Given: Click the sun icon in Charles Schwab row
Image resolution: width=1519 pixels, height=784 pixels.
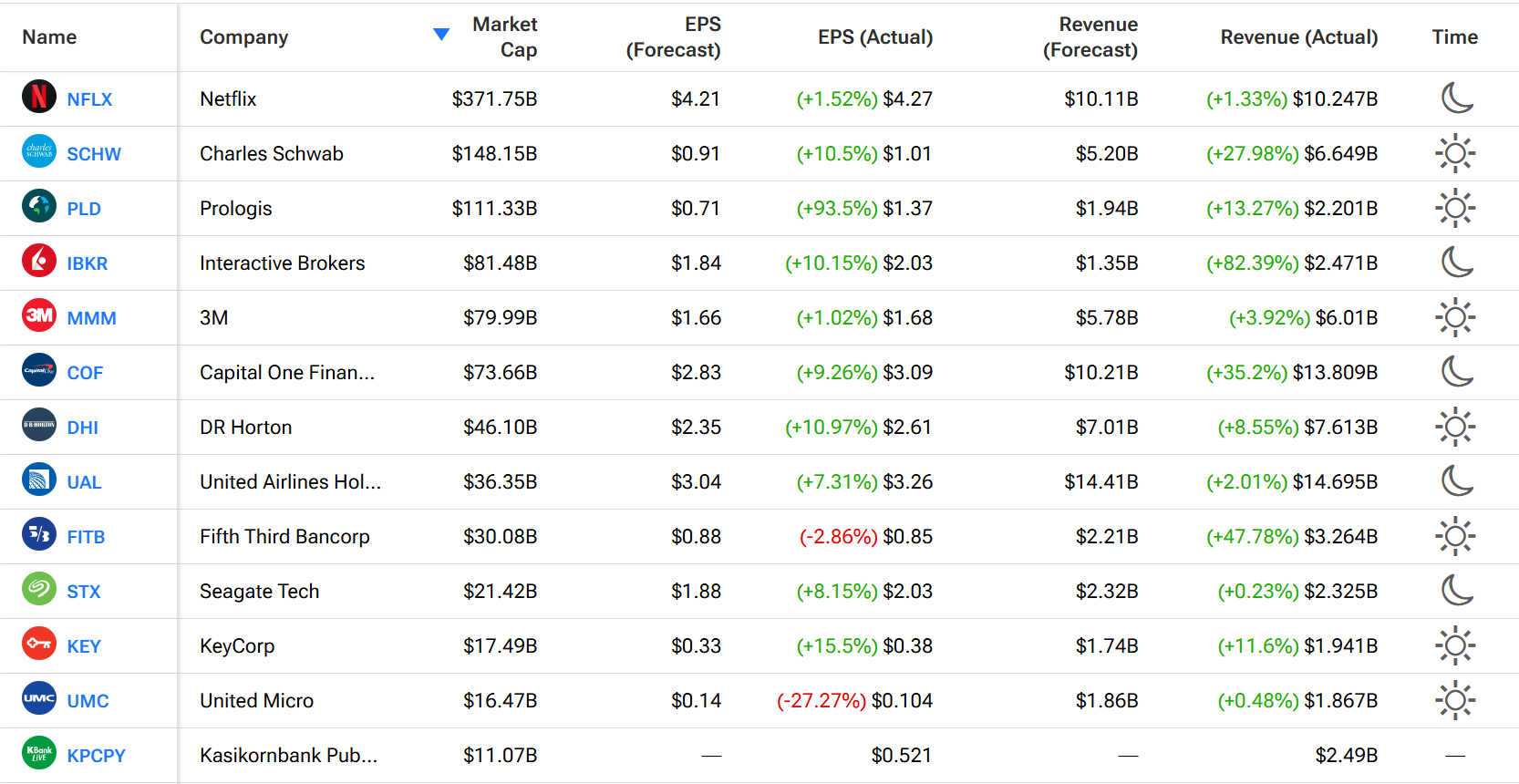Looking at the screenshot, I should (x=1455, y=153).
